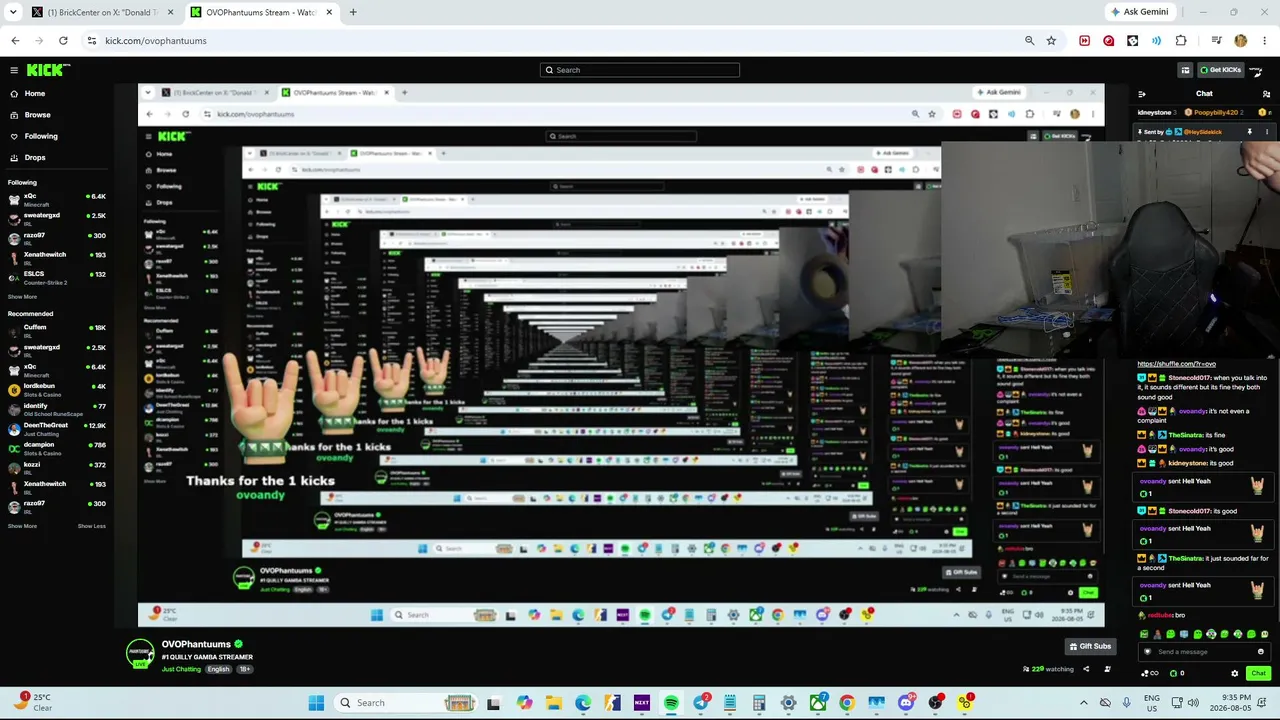This screenshot has height=720, width=1280.
Task: Open the shuffle.com link in chat
Action: (1177, 364)
